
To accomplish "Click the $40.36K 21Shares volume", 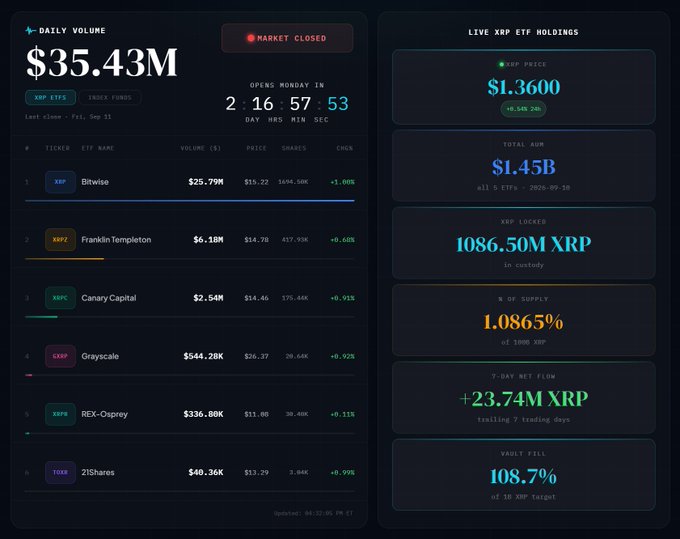I will click(x=206, y=472).
